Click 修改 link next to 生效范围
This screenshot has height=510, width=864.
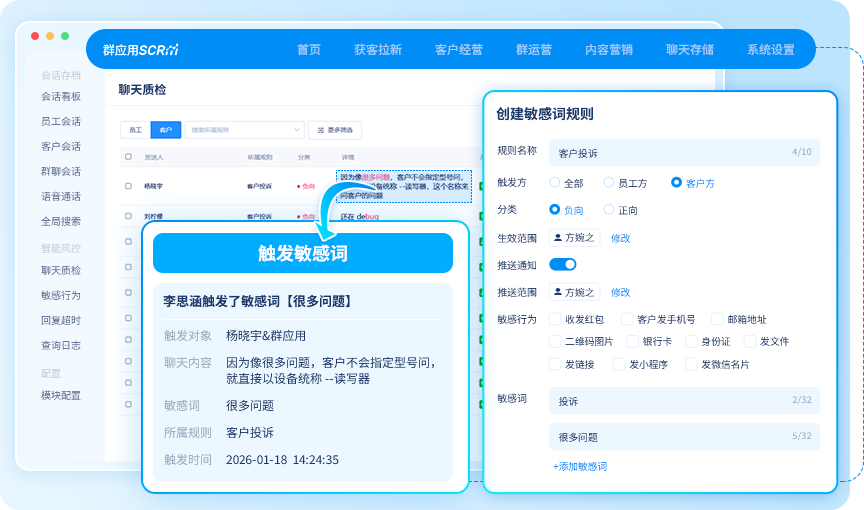tap(620, 238)
